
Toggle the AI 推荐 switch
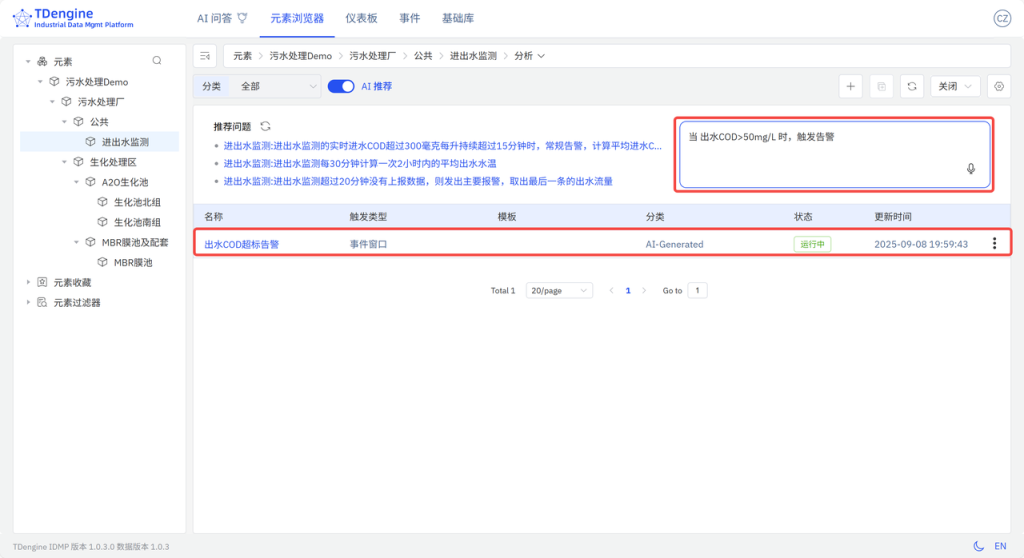coord(341,86)
